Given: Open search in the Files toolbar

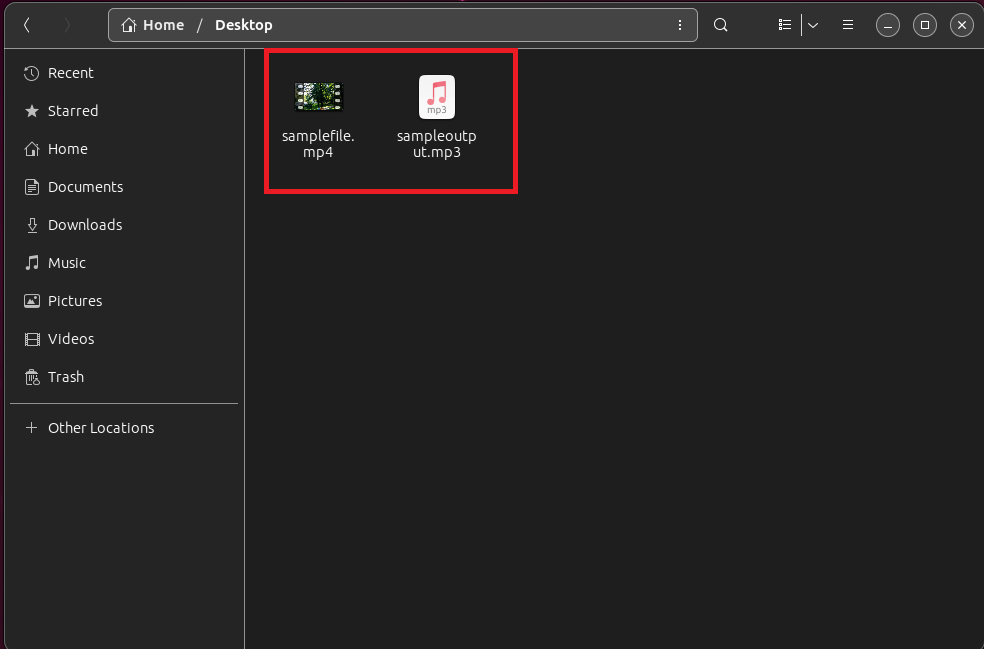Looking at the screenshot, I should tap(720, 24).
